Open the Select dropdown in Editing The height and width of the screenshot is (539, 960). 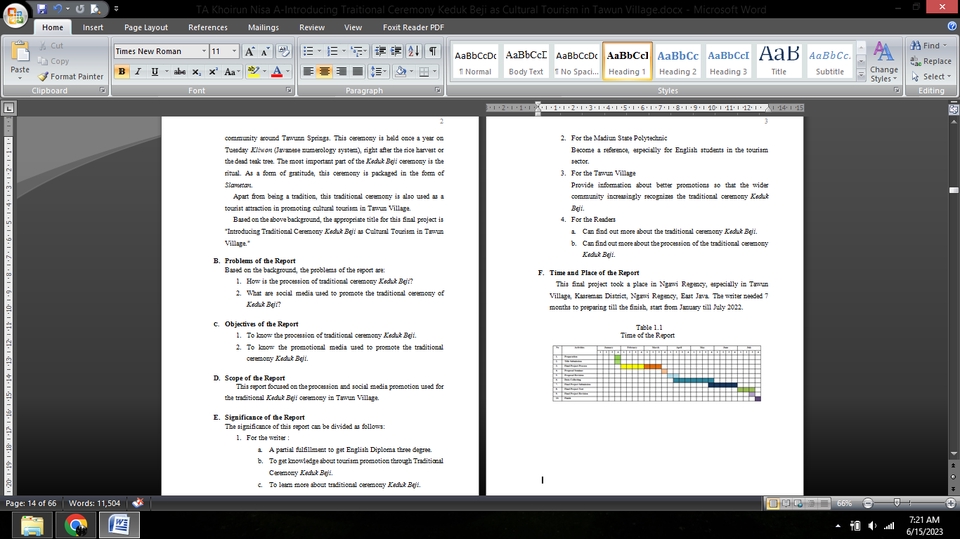pos(931,77)
